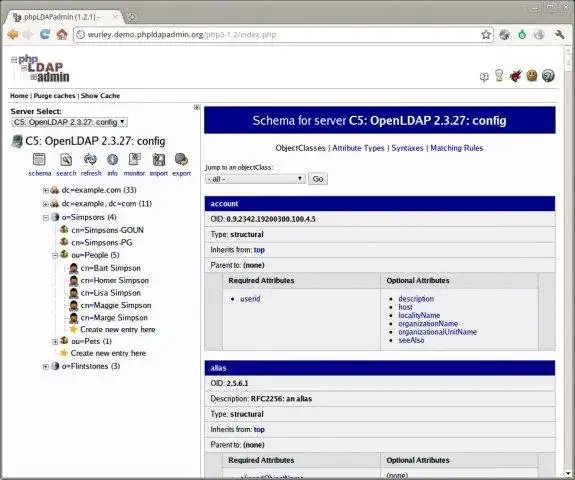The image size is (575, 480).
Task: Open the Attribute Types section
Action: point(358,148)
